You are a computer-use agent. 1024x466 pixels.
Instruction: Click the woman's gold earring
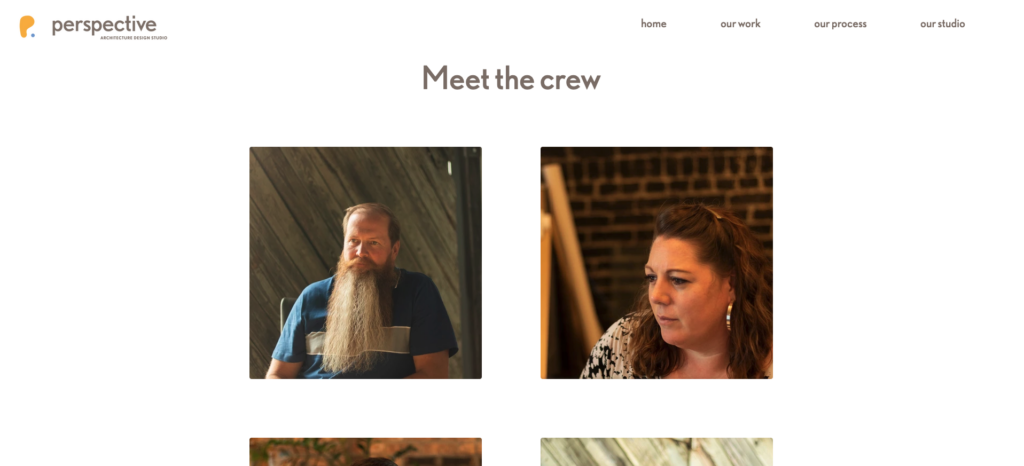tap(729, 316)
